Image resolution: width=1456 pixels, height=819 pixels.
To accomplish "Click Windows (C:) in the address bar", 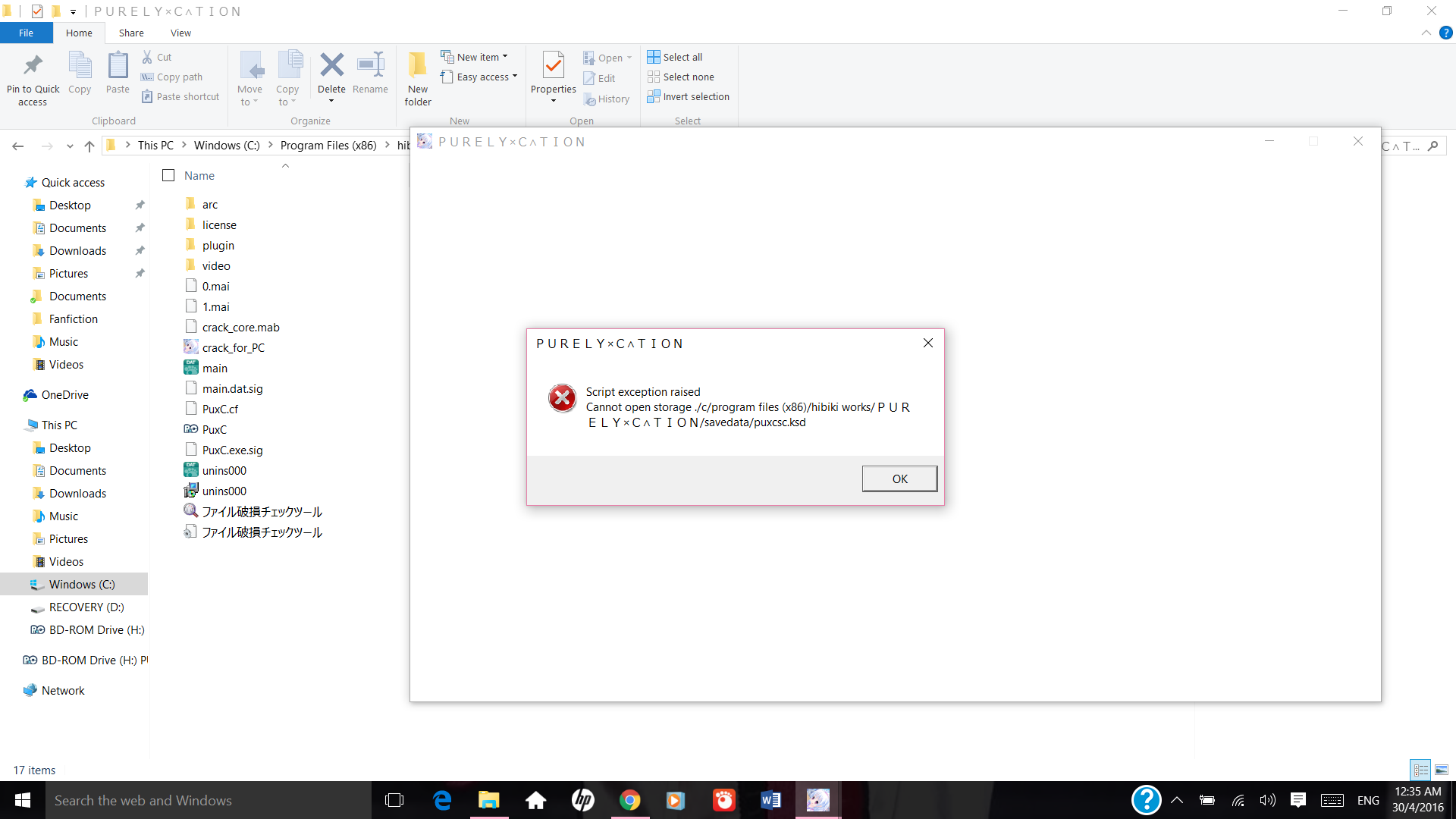I will (227, 145).
